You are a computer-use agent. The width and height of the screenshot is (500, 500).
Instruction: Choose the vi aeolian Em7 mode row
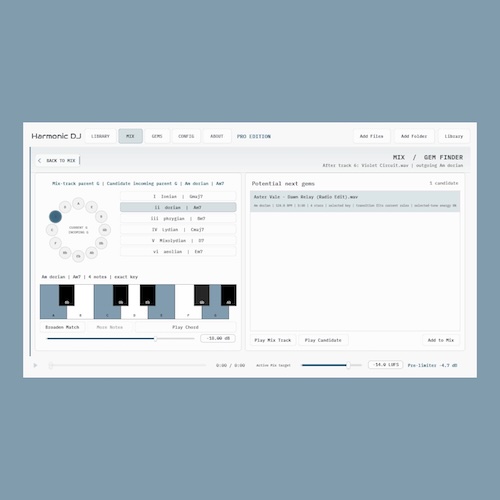(x=178, y=251)
